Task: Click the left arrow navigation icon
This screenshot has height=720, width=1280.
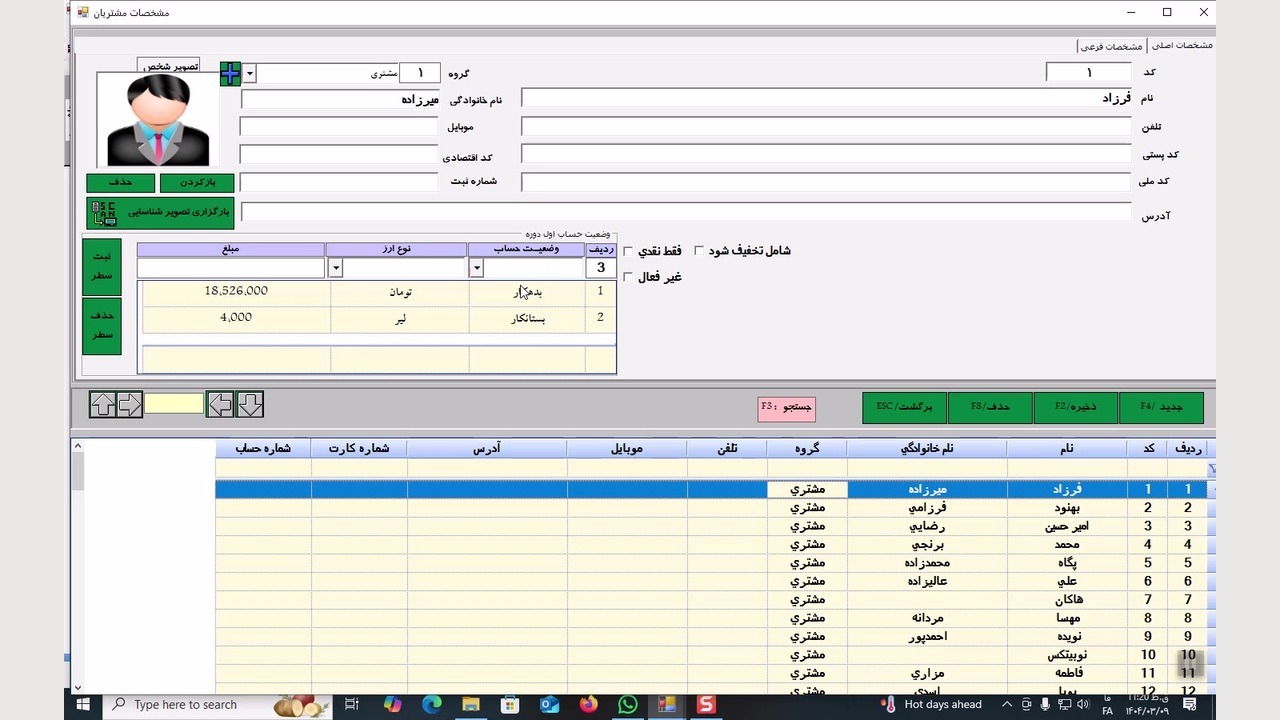Action: pyautogui.click(x=220, y=404)
